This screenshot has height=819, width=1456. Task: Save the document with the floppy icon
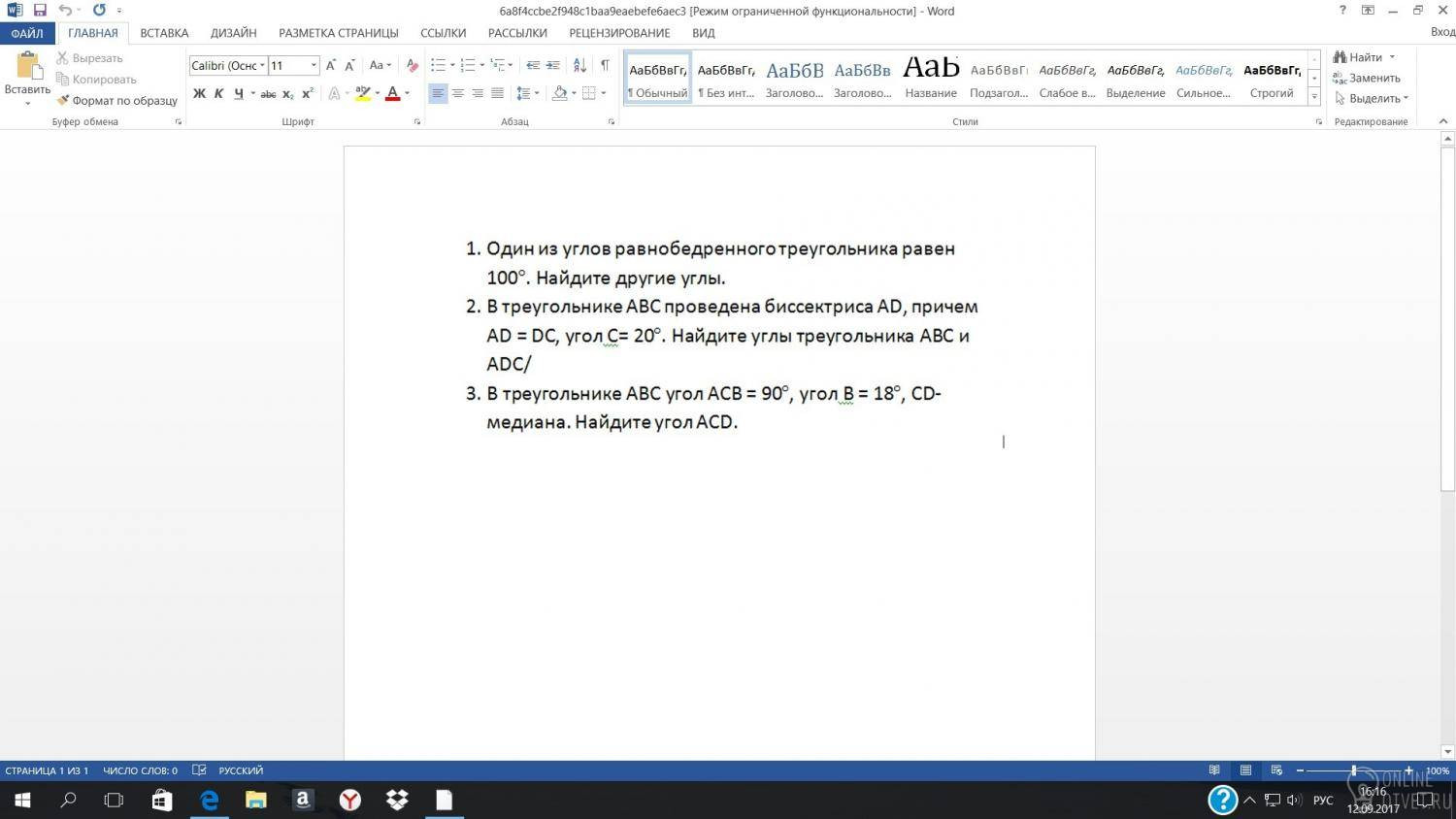click(x=40, y=11)
